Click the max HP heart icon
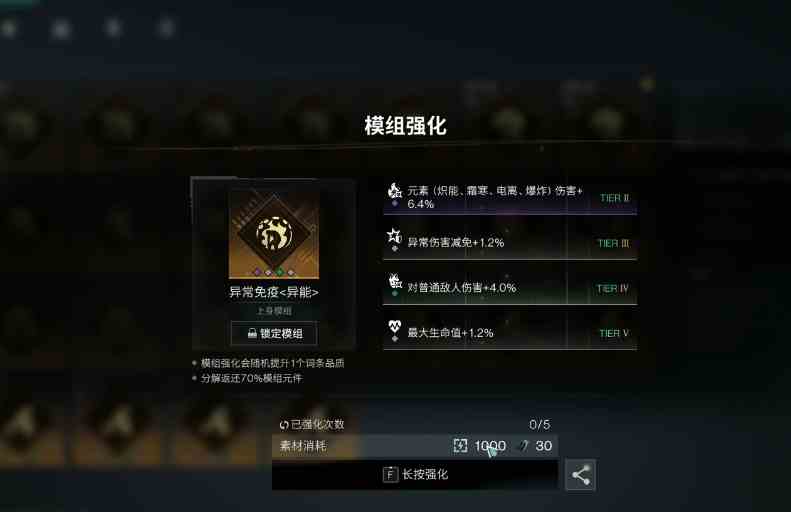Screen dimensions: 791x512 pyautogui.click(x=394, y=326)
